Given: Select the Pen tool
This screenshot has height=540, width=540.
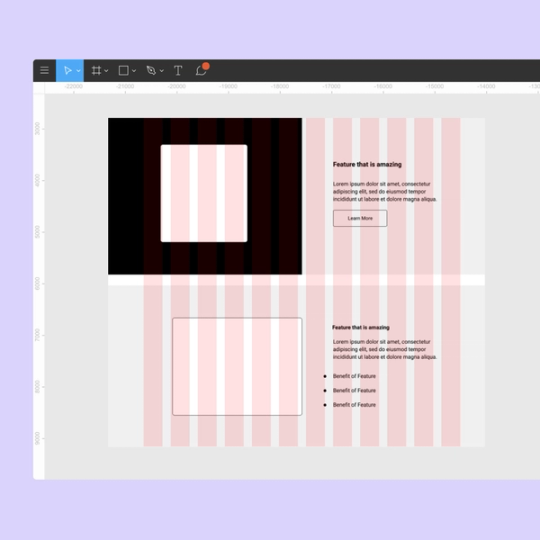Looking at the screenshot, I should (x=151, y=71).
